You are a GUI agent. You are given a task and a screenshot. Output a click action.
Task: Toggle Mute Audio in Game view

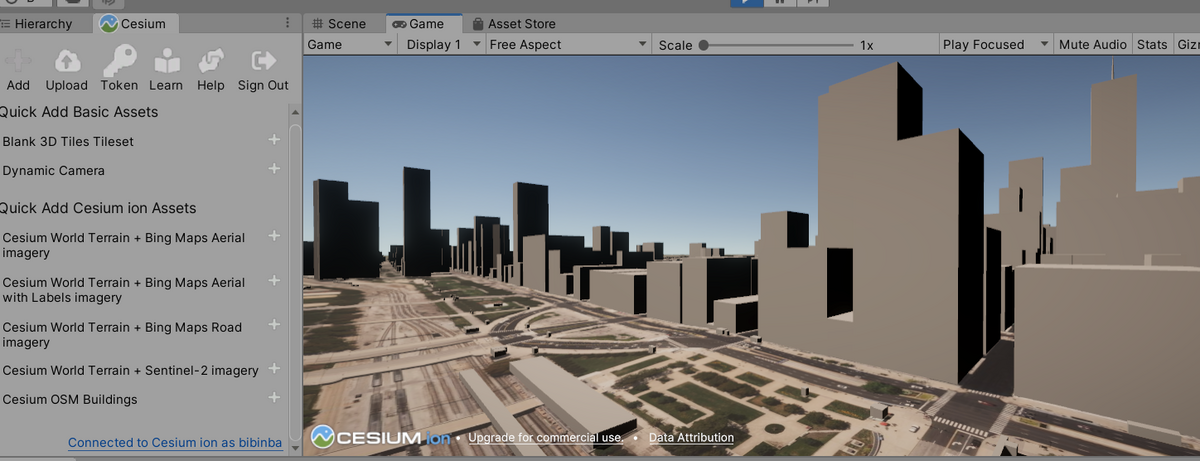click(x=1093, y=44)
